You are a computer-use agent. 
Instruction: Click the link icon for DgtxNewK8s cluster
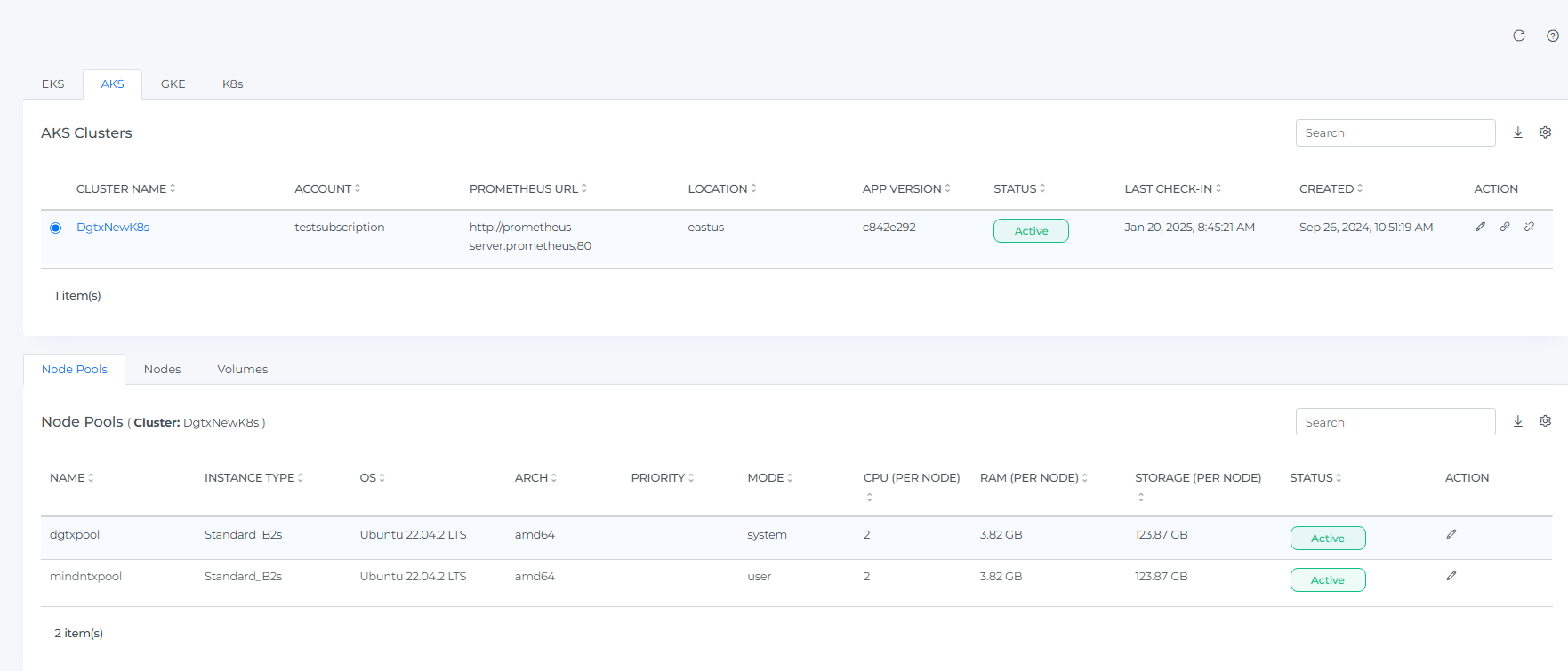tap(1505, 227)
